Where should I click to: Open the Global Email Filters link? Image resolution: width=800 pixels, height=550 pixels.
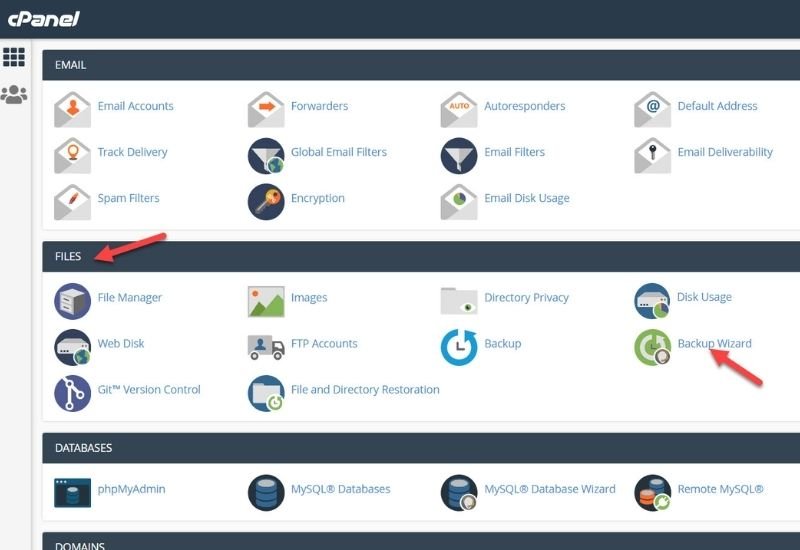coord(339,152)
